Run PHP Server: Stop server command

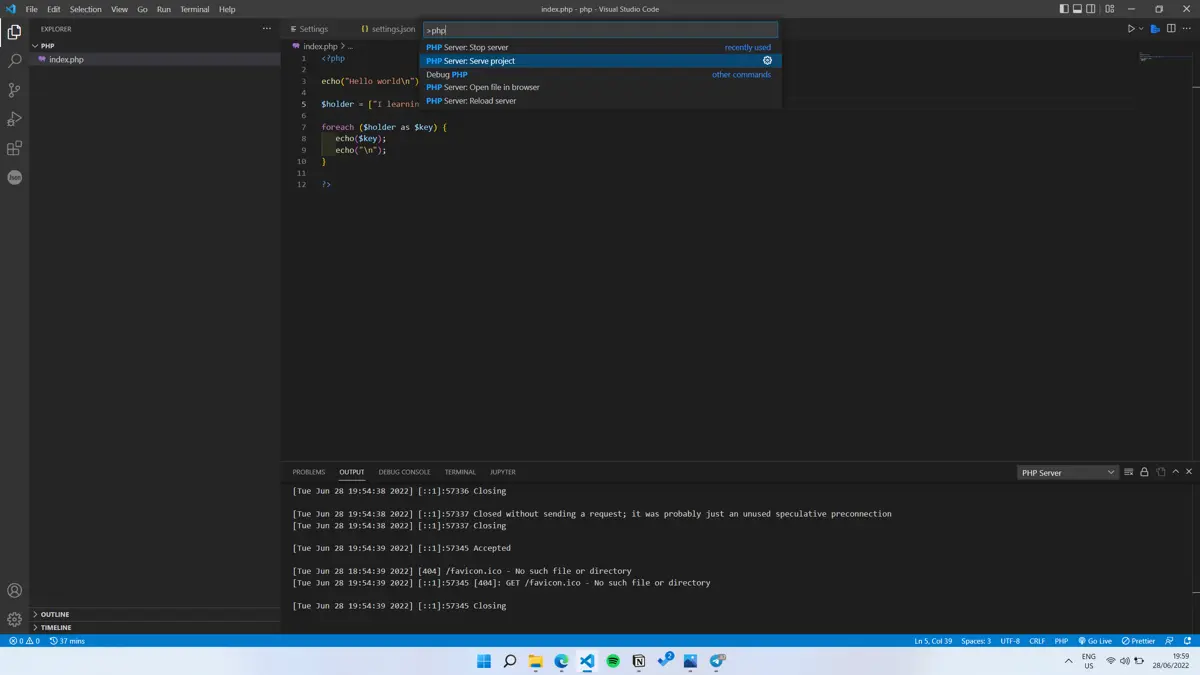coord(600,47)
